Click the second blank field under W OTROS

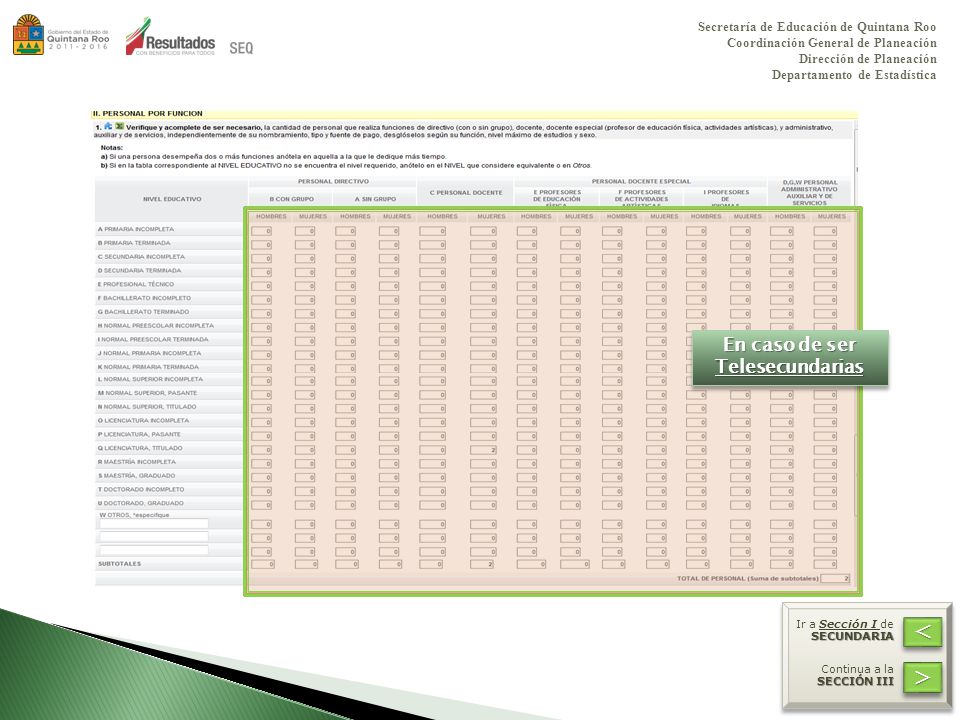coord(154,537)
